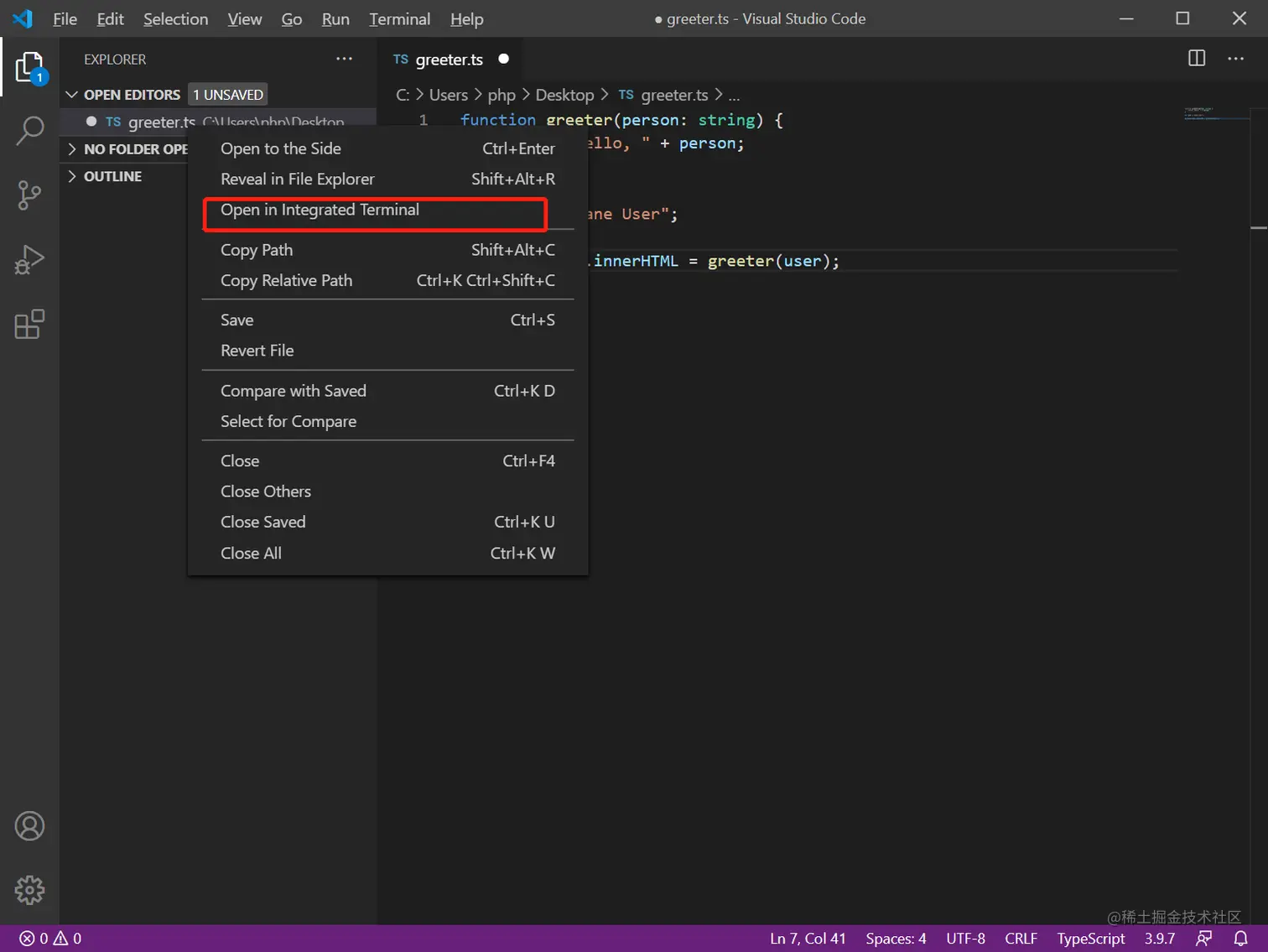Maximize the Visual Studio Code window
Viewport: 1268px width, 952px height.
coord(1182,18)
